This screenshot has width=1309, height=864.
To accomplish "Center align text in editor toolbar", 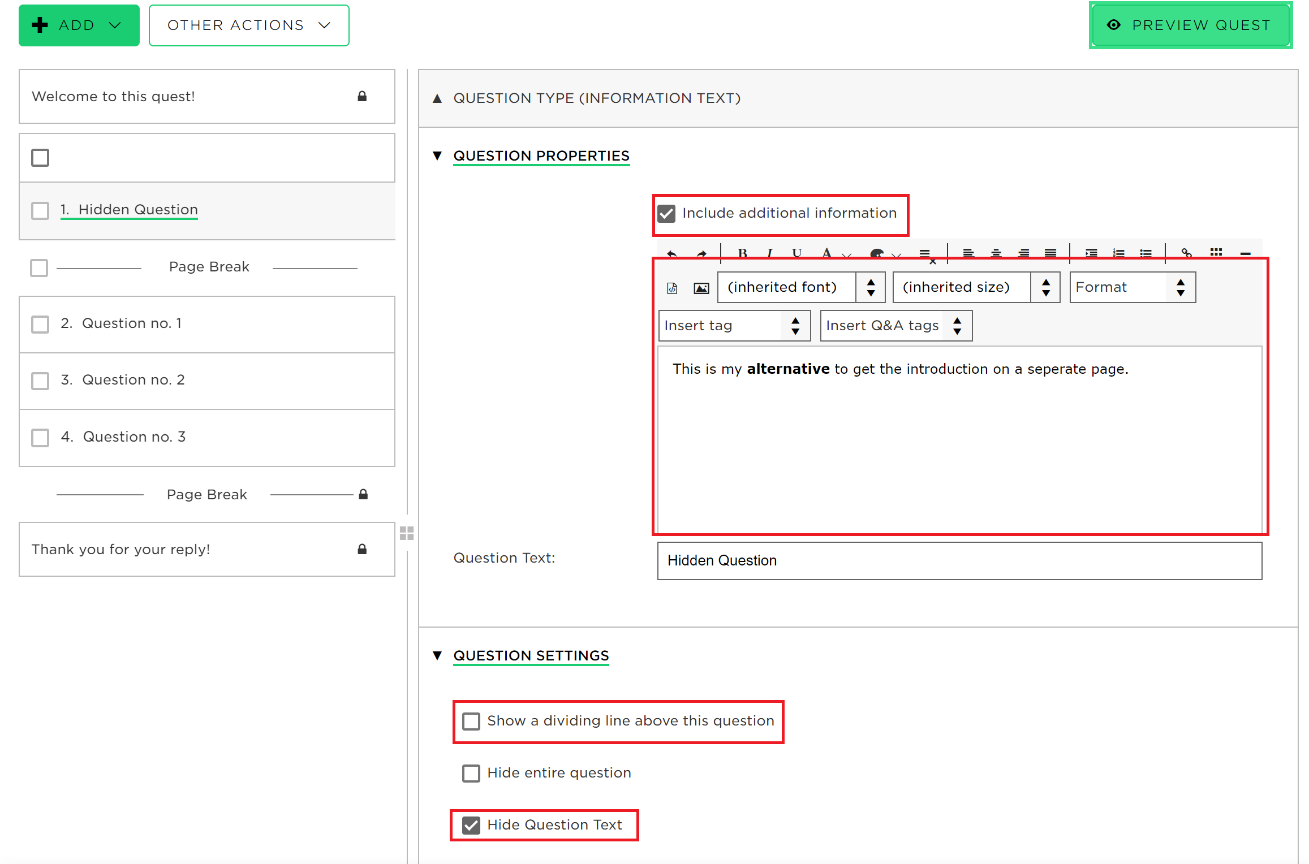I will (x=996, y=254).
